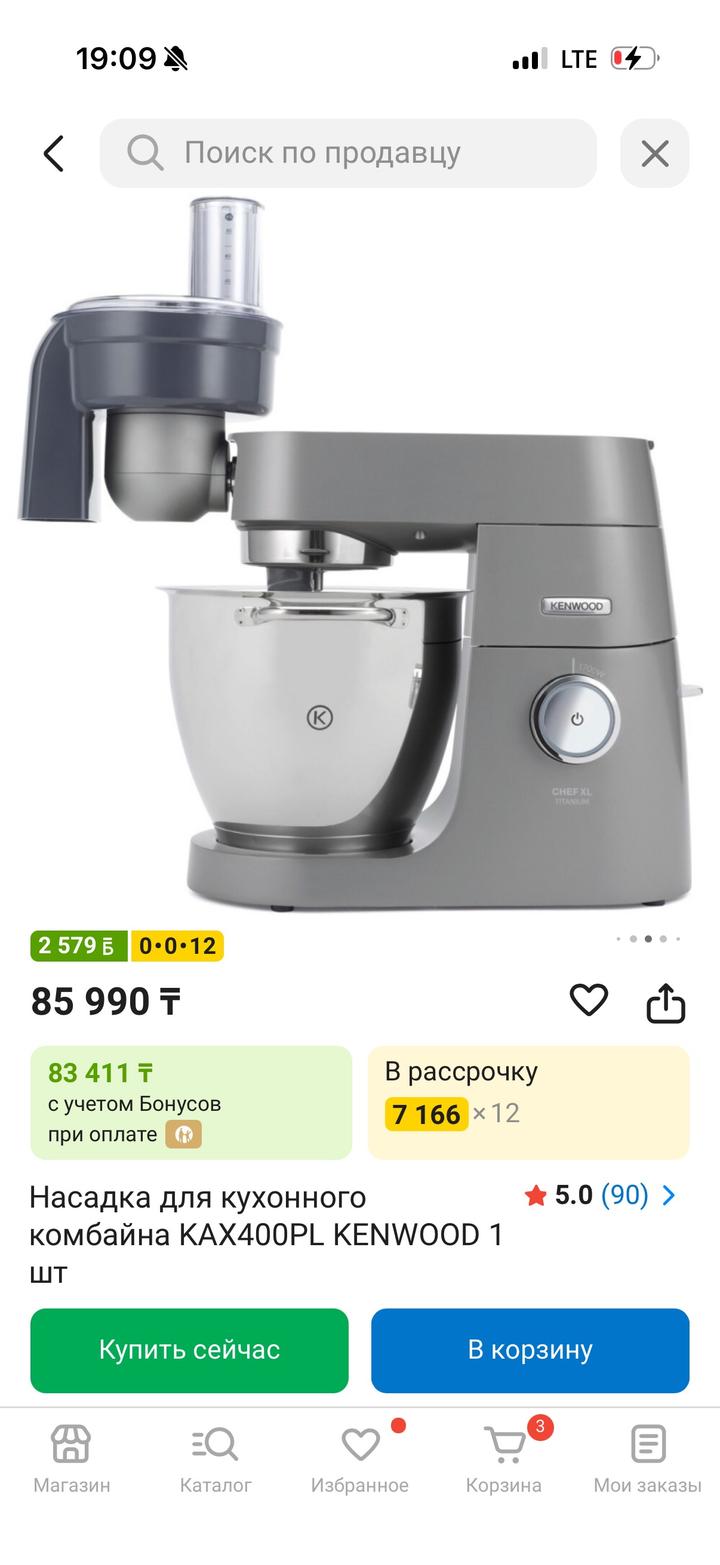This screenshot has height=1565, width=720.
Task: Open the Избранное tab
Action: point(360,1460)
